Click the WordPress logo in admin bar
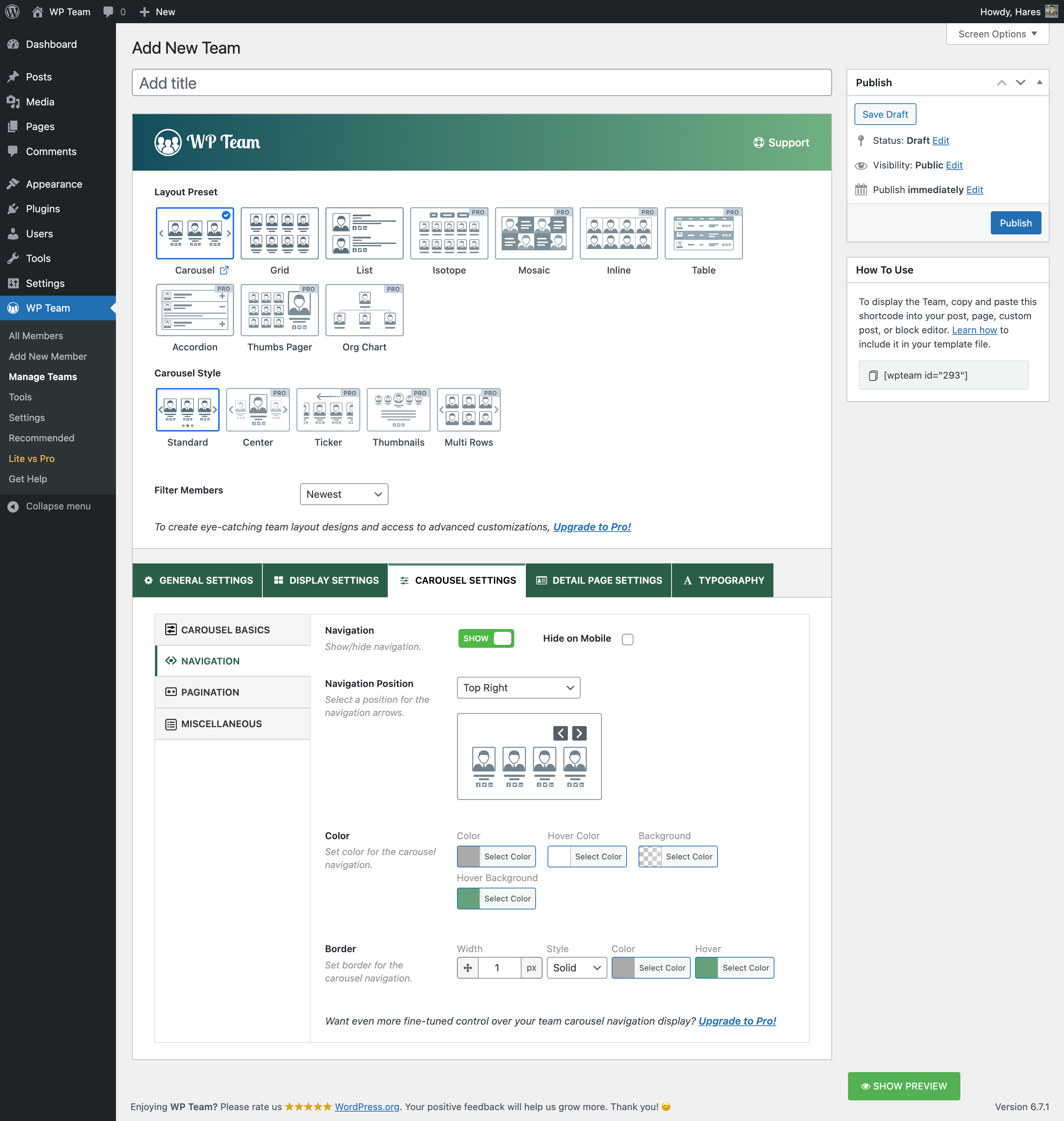The image size is (1064, 1121). [12, 11]
